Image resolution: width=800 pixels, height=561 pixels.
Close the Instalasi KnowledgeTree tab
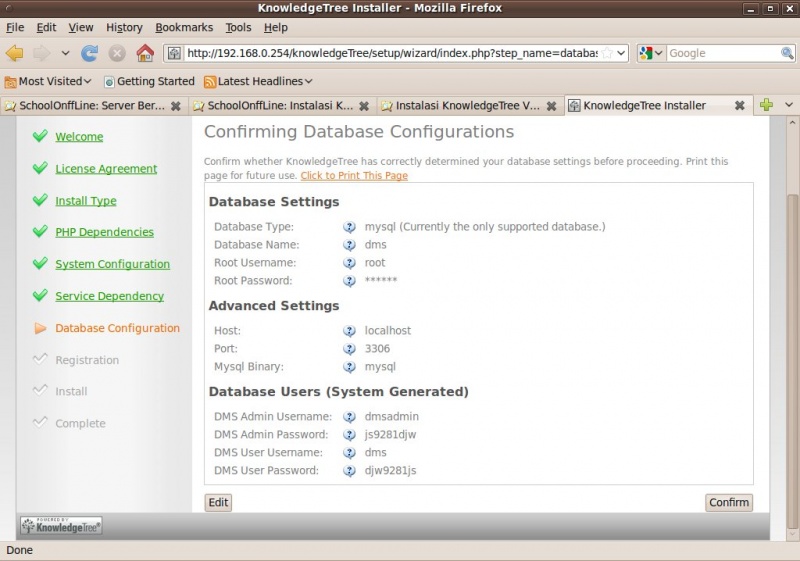551,106
